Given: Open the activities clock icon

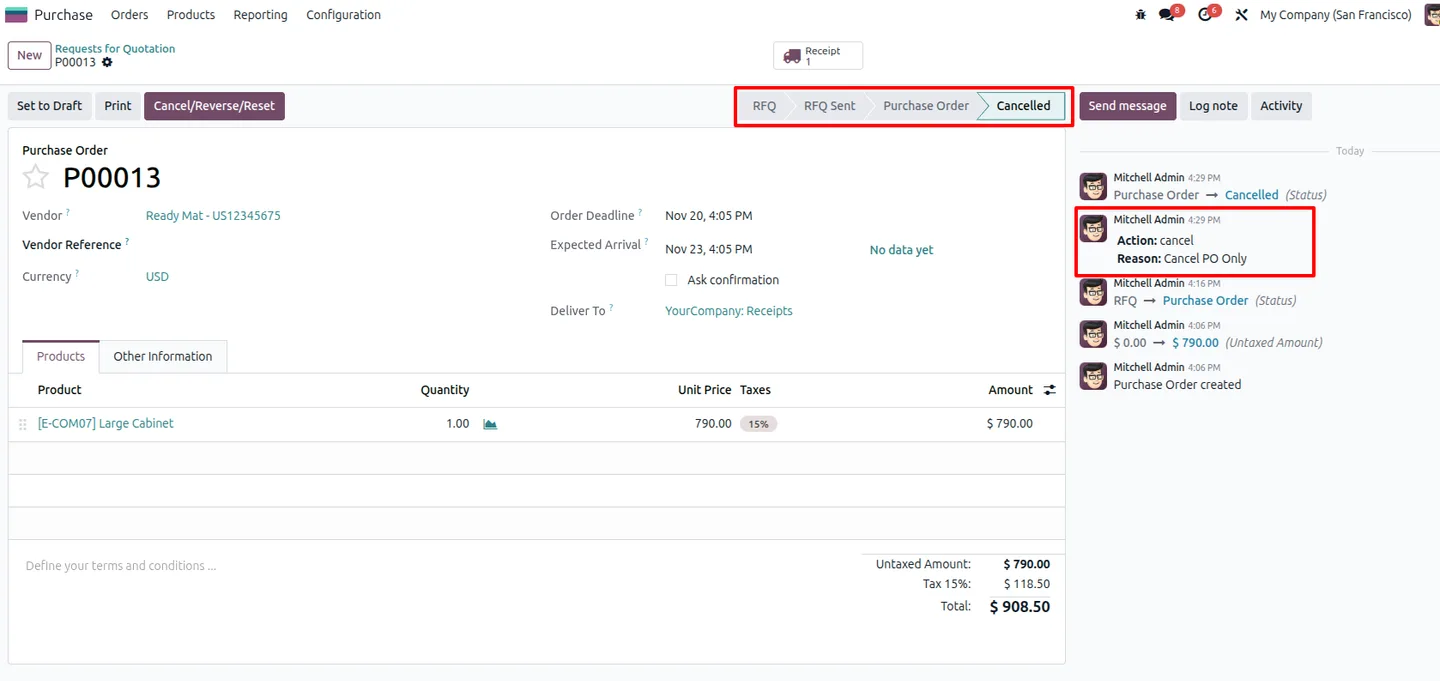Looking at the screenshot, I should (x=1205, y=15).
